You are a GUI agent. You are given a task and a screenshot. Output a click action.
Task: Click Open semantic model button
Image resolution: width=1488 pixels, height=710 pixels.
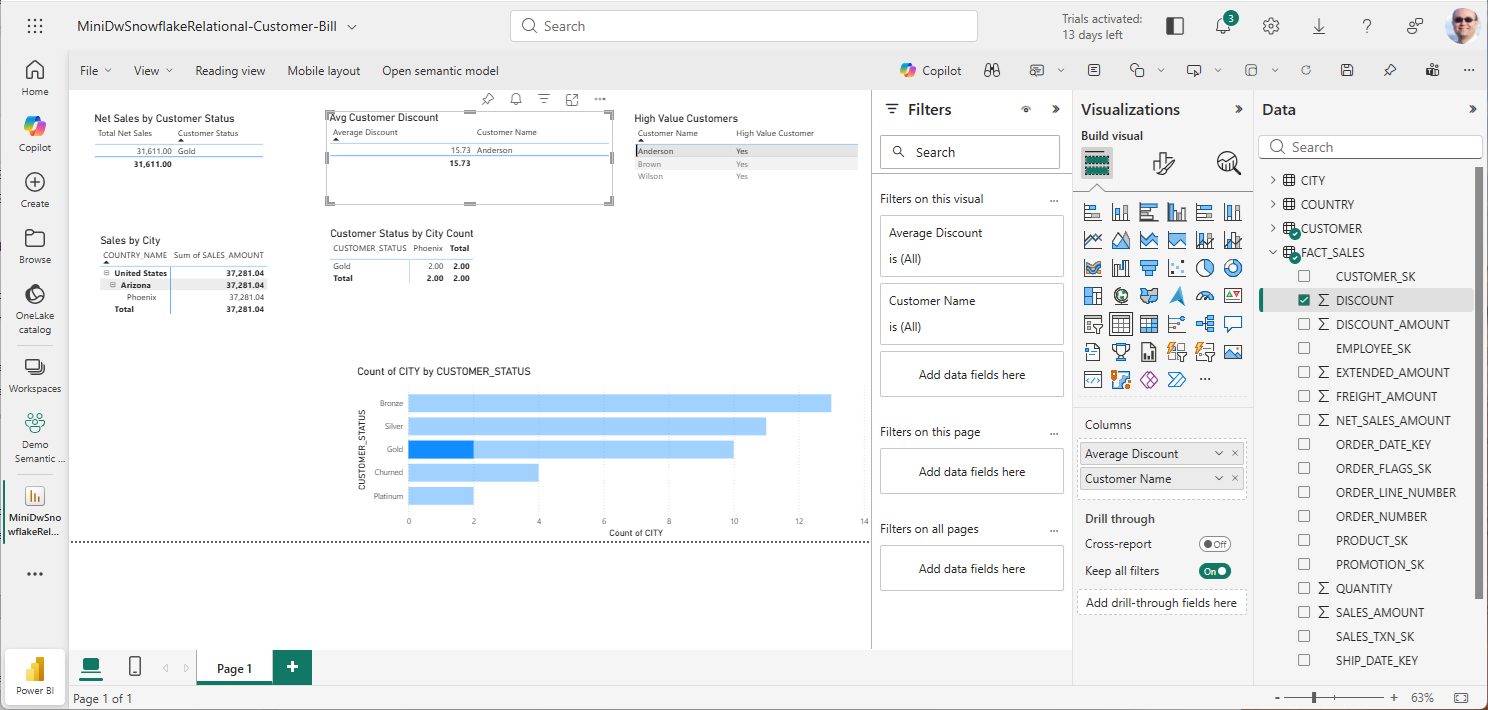[x=440, y=70]
